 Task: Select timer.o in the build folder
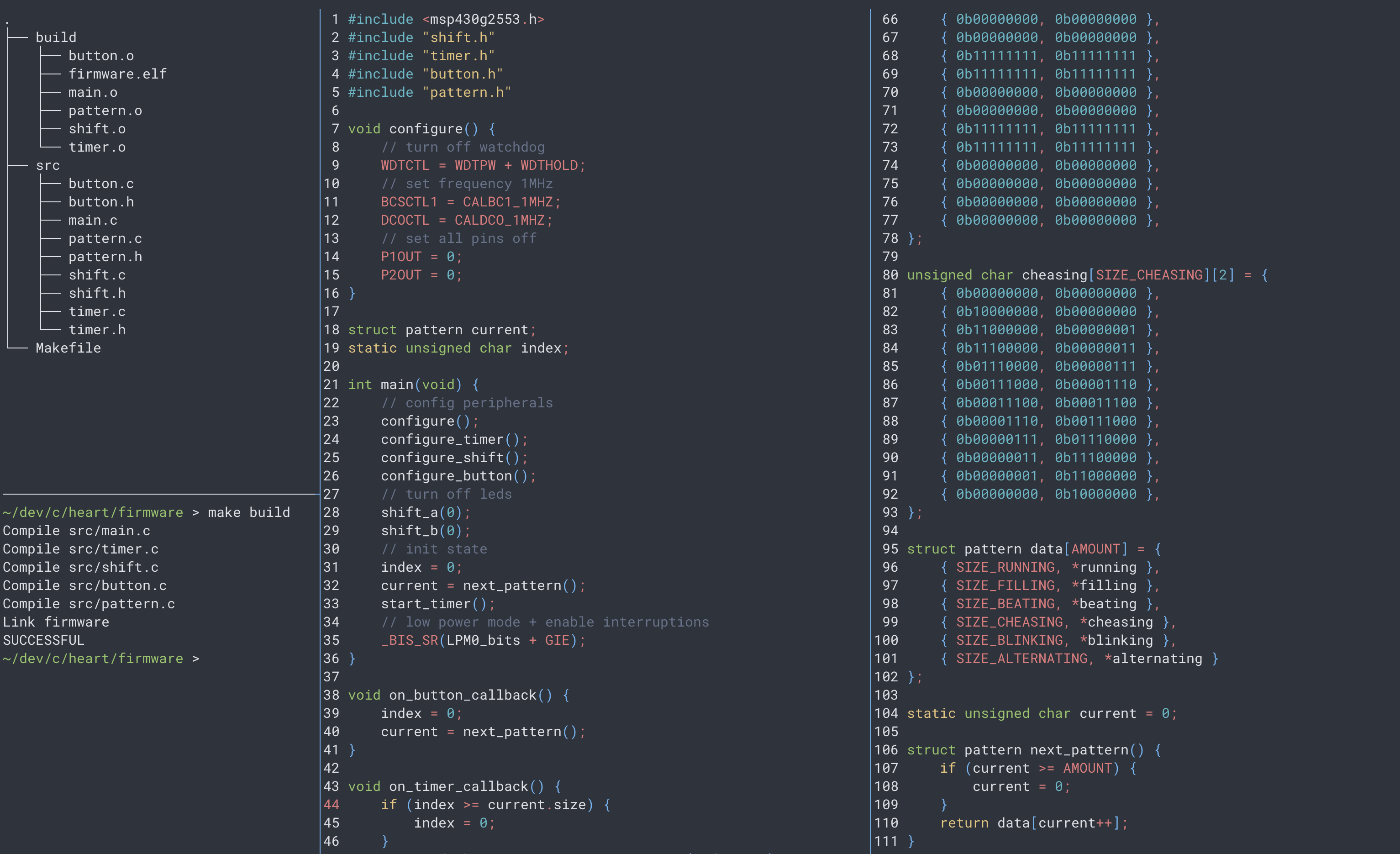tap(97, 147)
